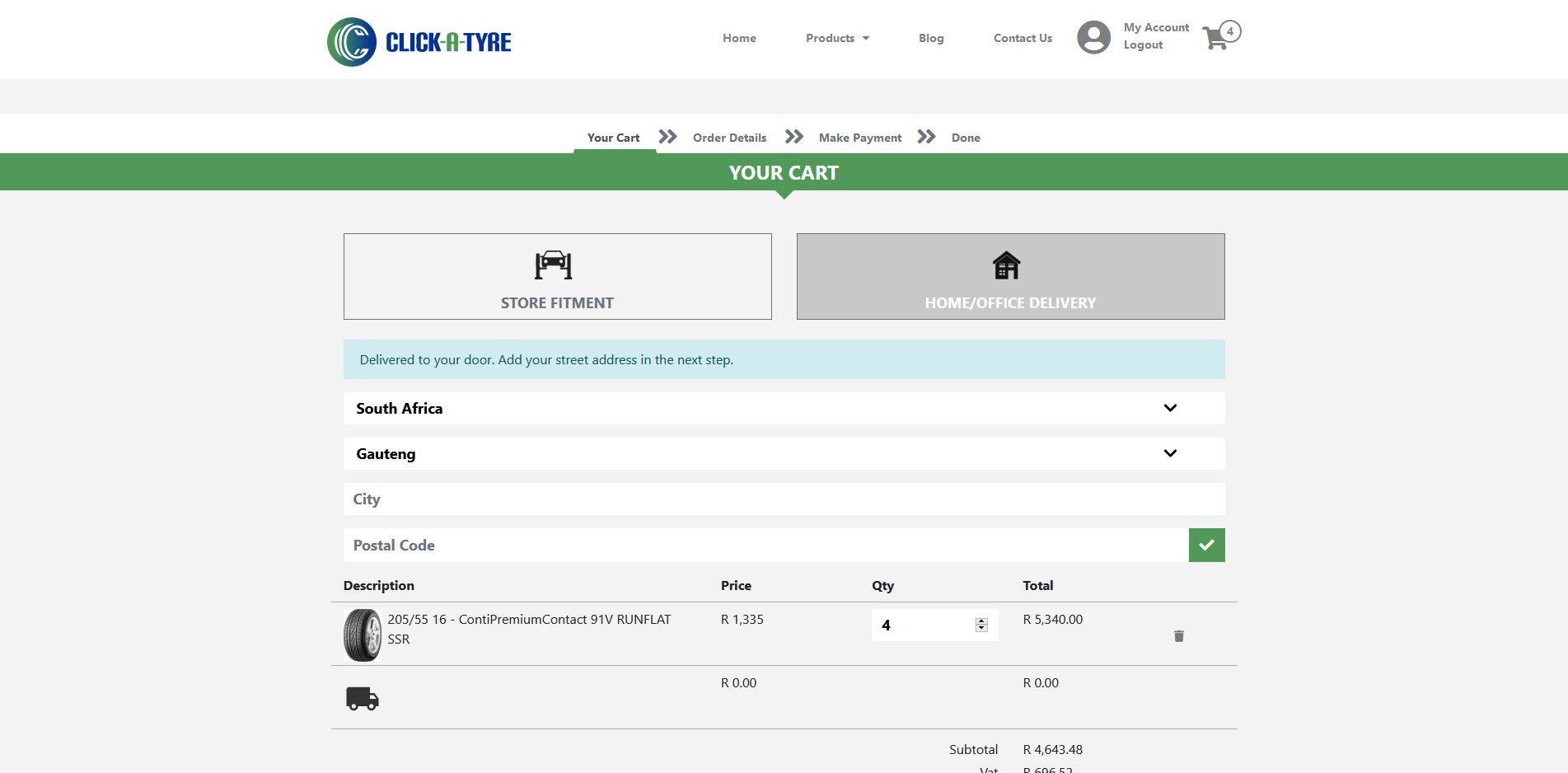Expand the Gauteng province dropdown
Screen dimensions: 1568x773
coord(784,453)
